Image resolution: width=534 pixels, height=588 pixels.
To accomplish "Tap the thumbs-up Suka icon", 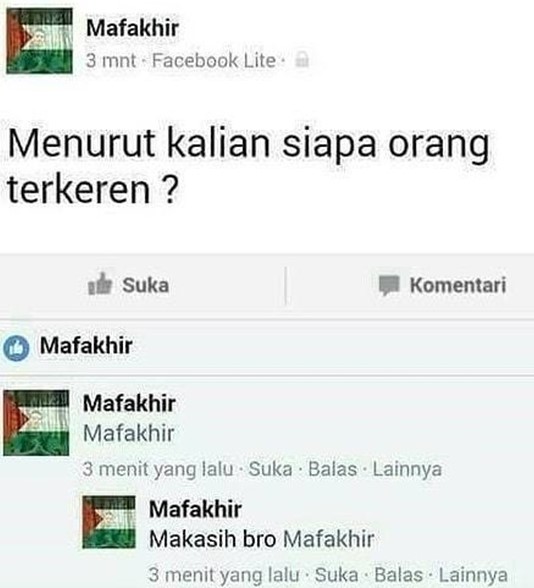I will [100, 284].
